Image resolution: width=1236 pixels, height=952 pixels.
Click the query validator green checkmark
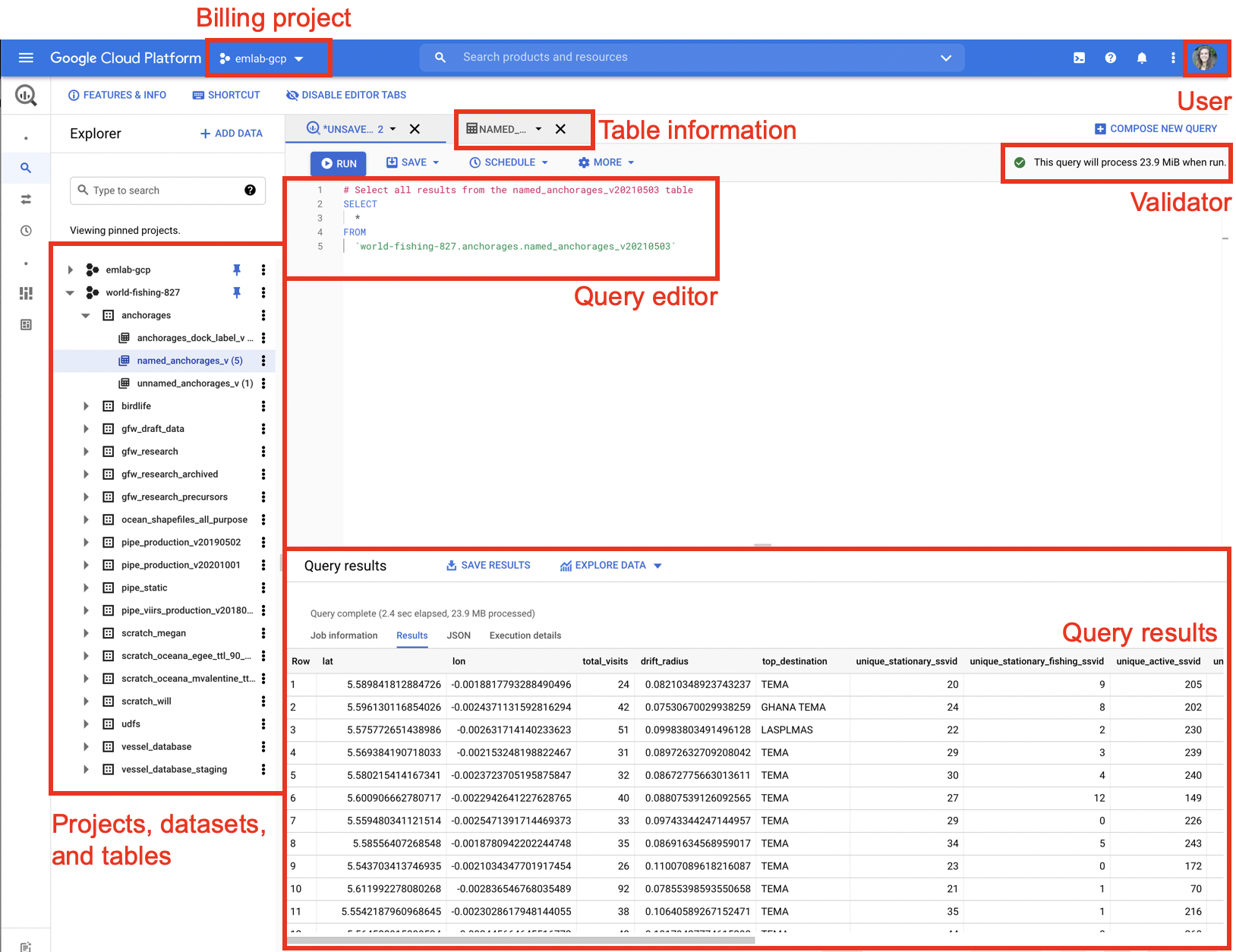pyautogui.click(x=1020, y=162)
